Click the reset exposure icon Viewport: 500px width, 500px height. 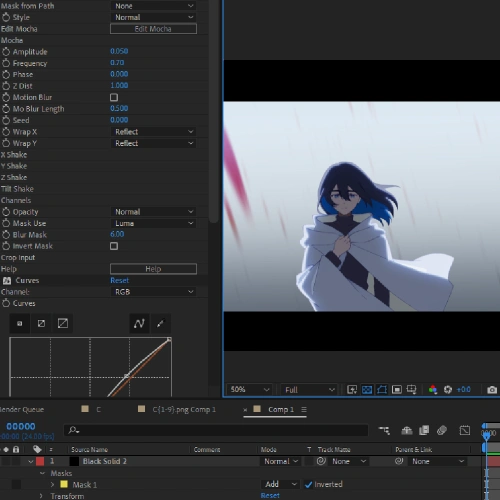448,389
